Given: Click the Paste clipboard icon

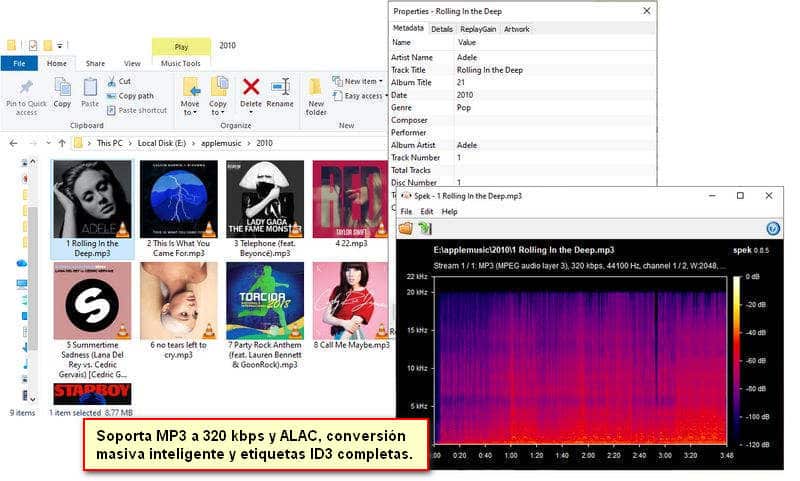Looking at the screenshot, I should [90, 88].
